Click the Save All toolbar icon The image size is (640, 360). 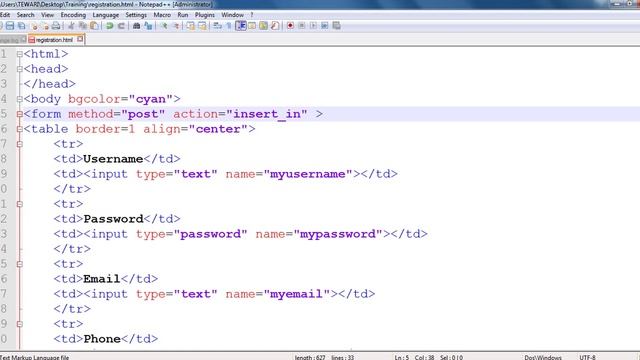(x=21, y=26)
